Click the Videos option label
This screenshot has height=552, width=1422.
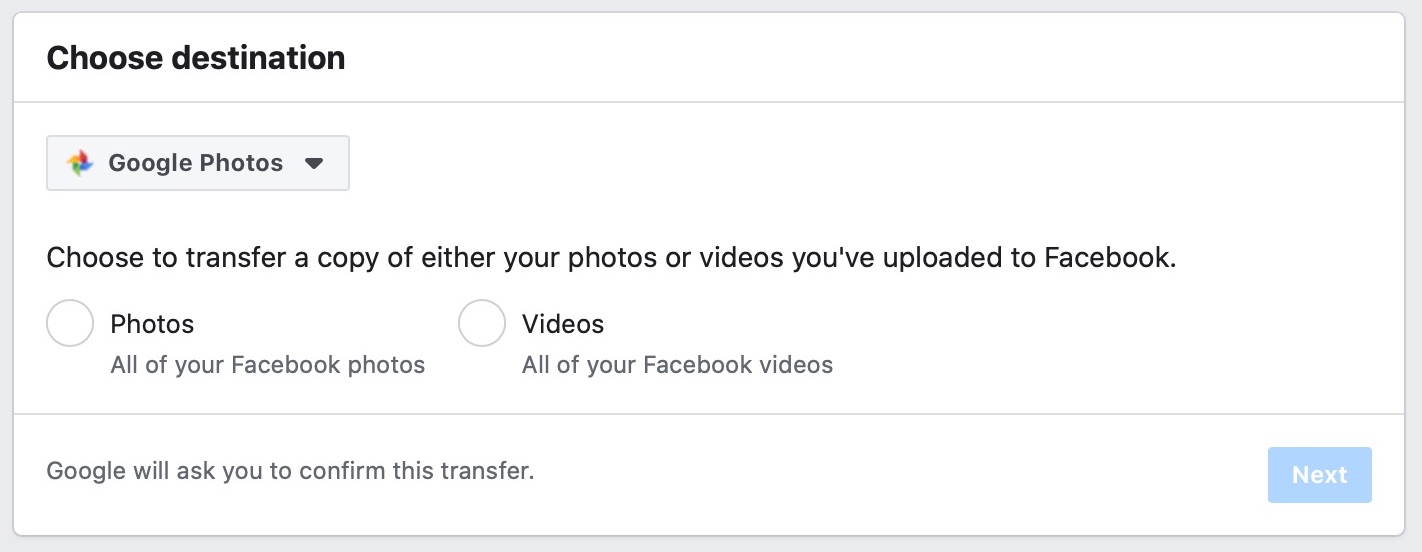(x=563, y=324)
